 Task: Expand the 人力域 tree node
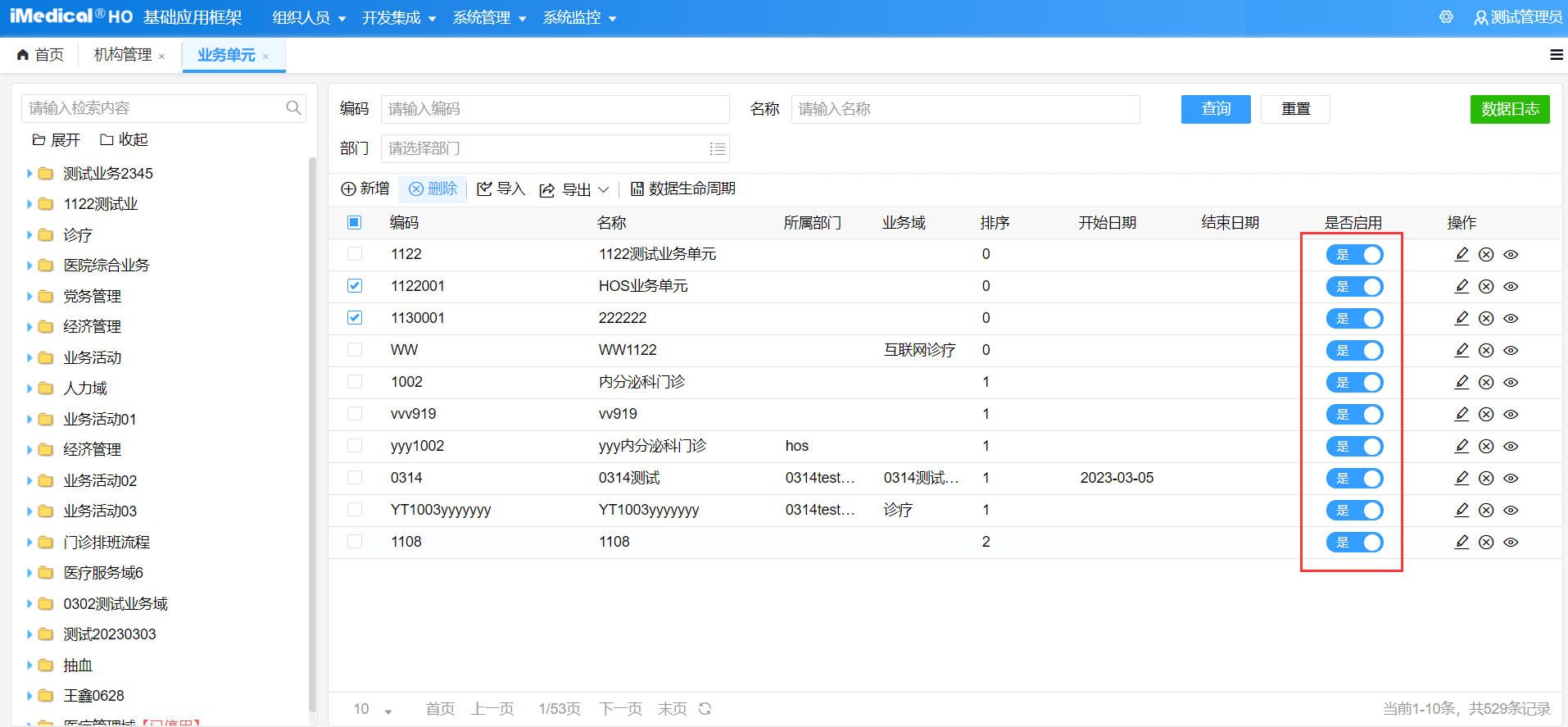coord(29,388)
